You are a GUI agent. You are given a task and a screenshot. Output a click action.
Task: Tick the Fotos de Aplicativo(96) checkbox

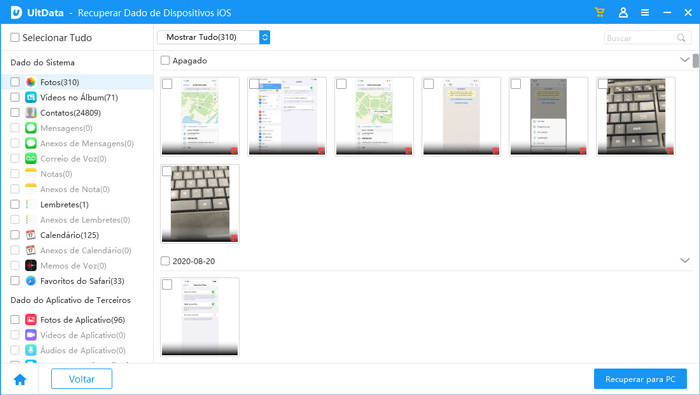15,320
